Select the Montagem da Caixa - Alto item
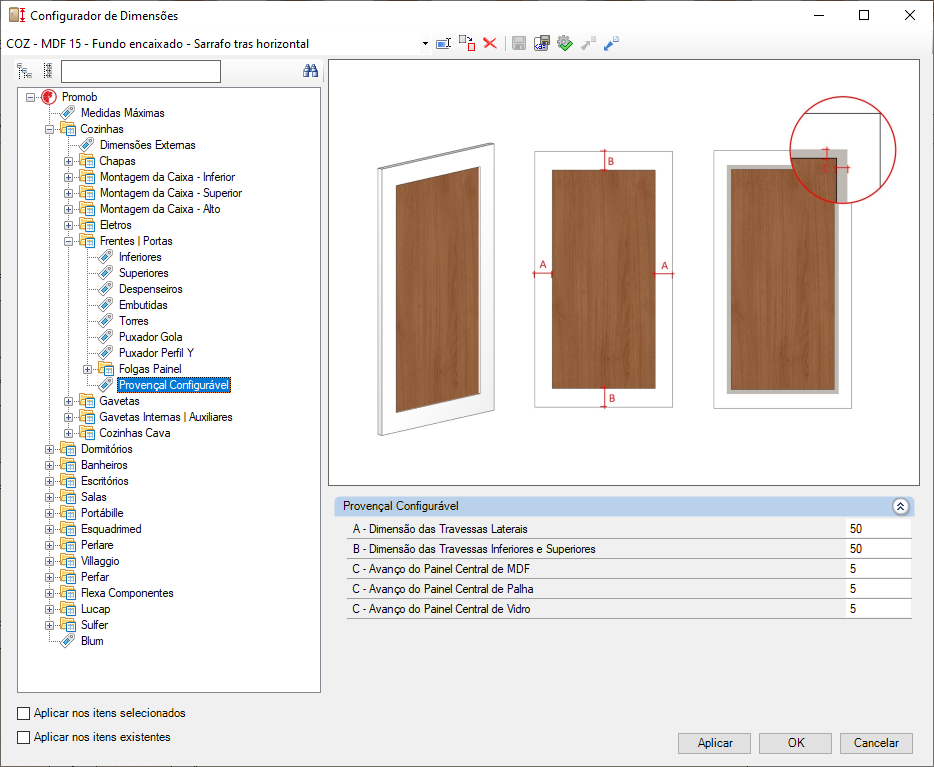 pyautogui.click(x=160, y=209)
